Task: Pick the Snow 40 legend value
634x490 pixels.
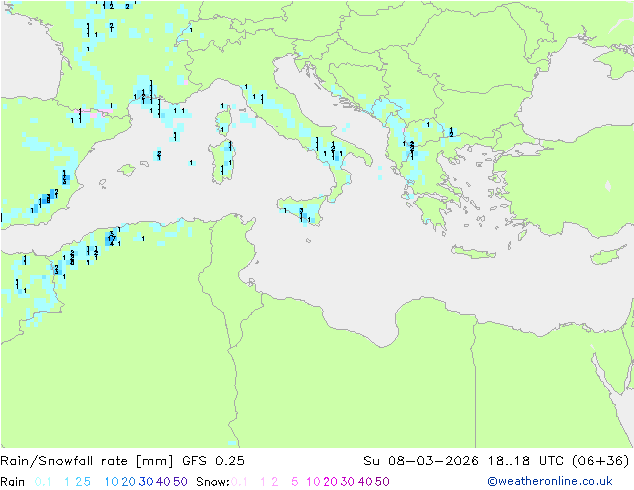Action: (x=365, y=482)
